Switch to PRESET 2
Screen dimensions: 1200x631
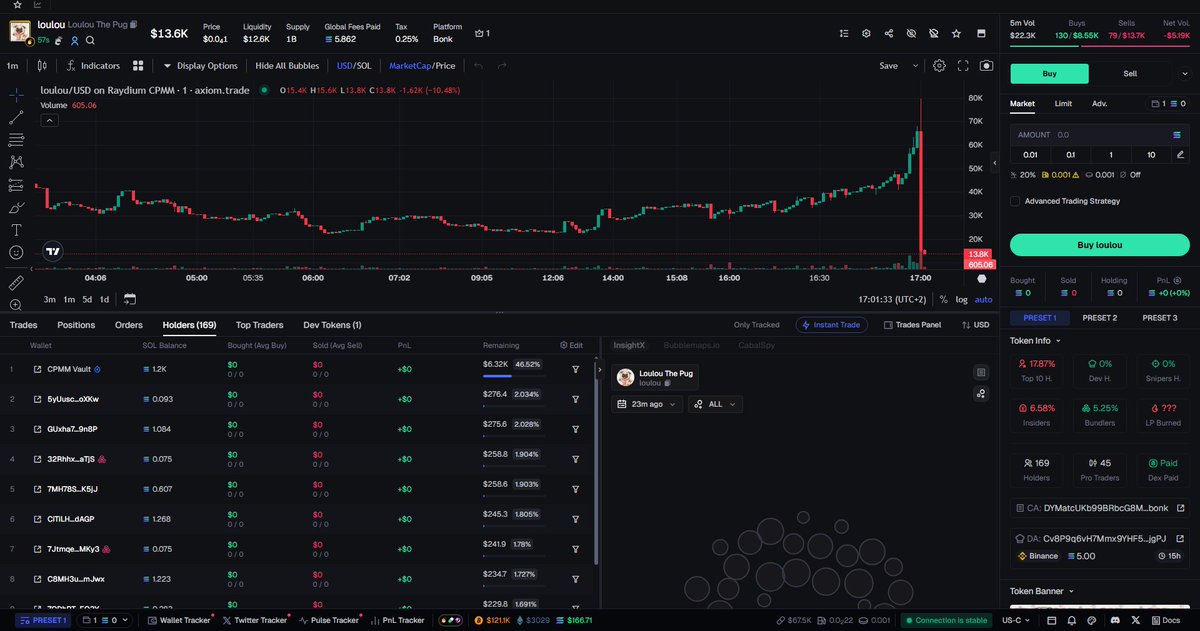1099,318
